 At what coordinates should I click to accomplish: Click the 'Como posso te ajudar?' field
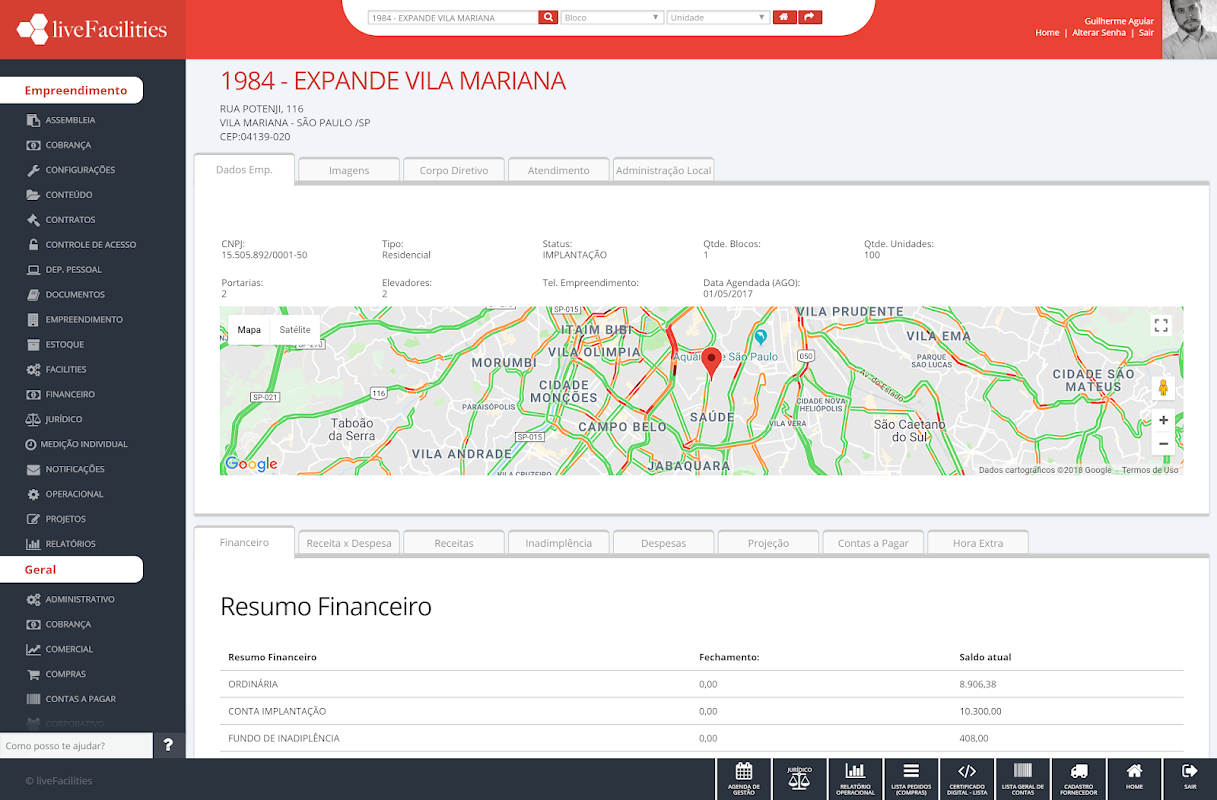coord(76,746)
